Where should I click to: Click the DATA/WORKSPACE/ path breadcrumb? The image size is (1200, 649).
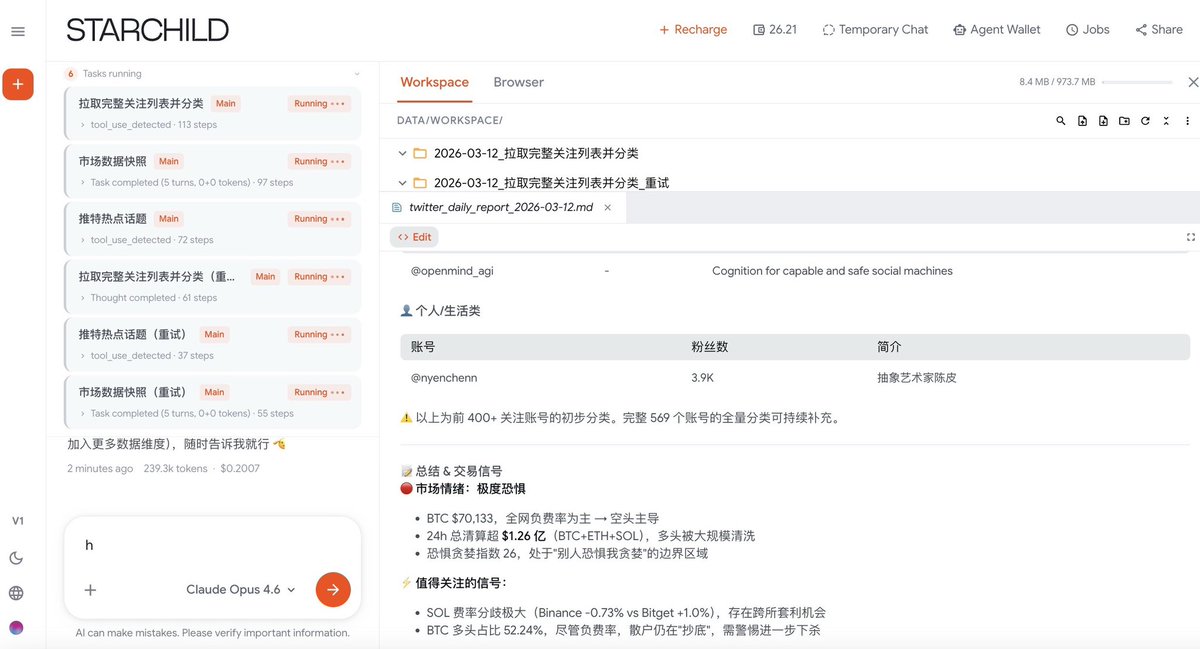(x=449, y=120)
